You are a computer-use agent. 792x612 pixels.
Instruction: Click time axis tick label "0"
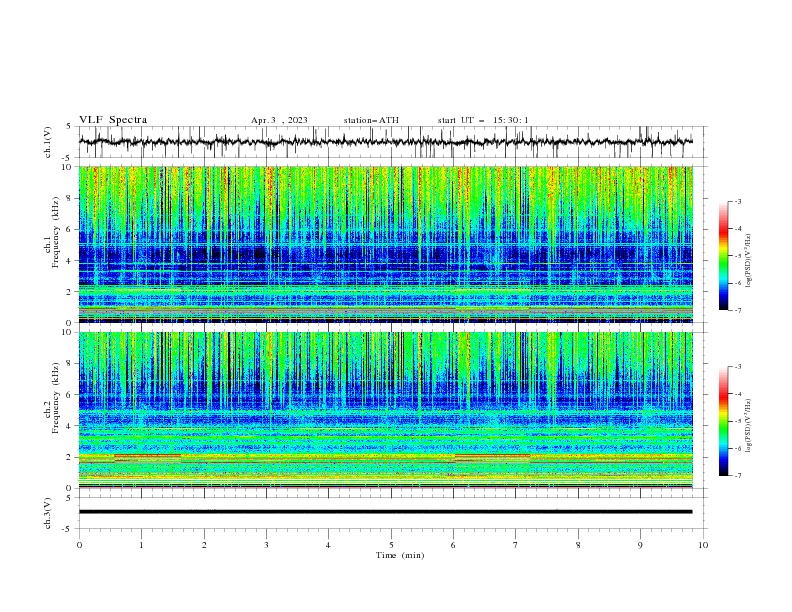tap(79, 545)
